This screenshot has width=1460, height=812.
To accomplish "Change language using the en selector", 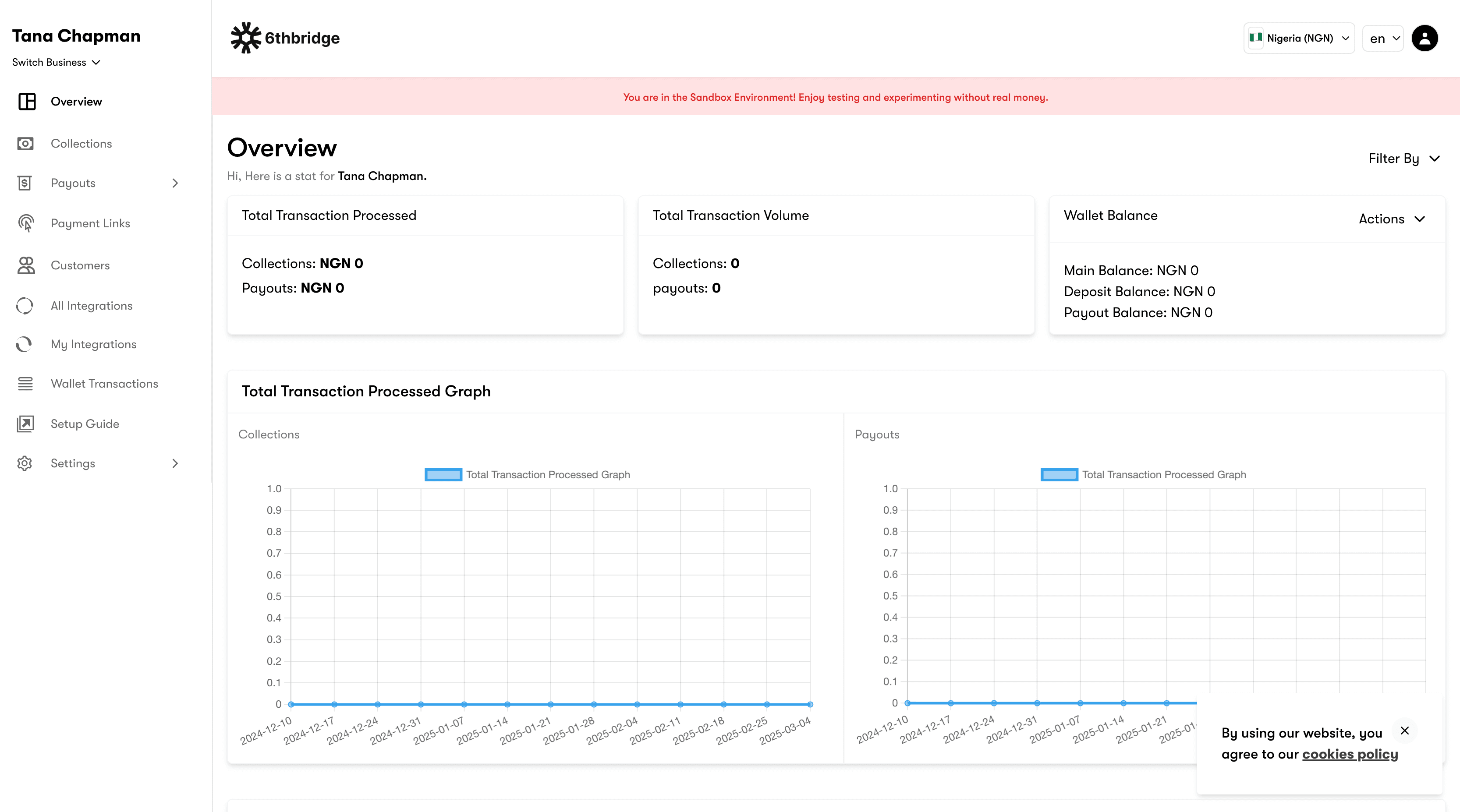I will pyautogui.click(x=1382, y=38).
